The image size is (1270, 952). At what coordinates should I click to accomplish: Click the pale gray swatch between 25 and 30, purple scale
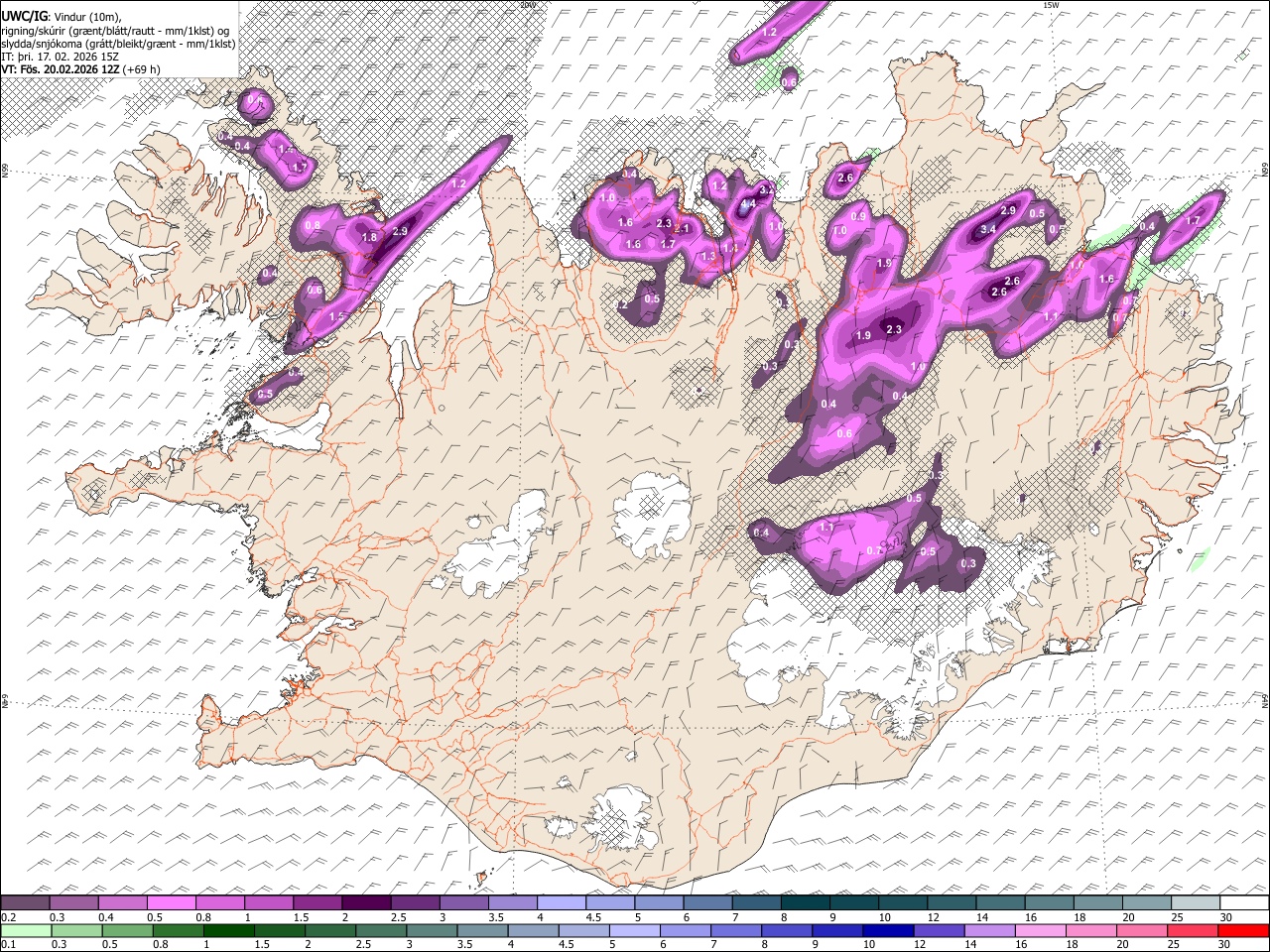point(1196,903)
